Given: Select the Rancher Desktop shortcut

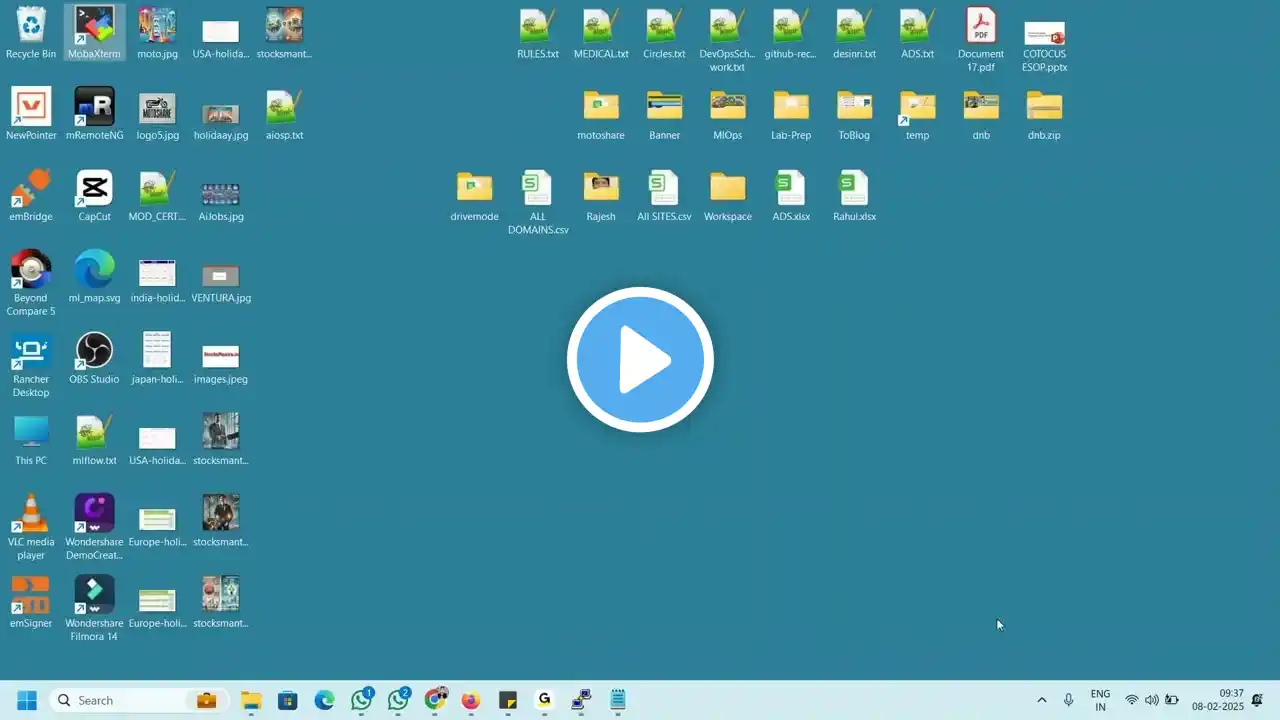Looking at the screenshot, I should point(31,364).
